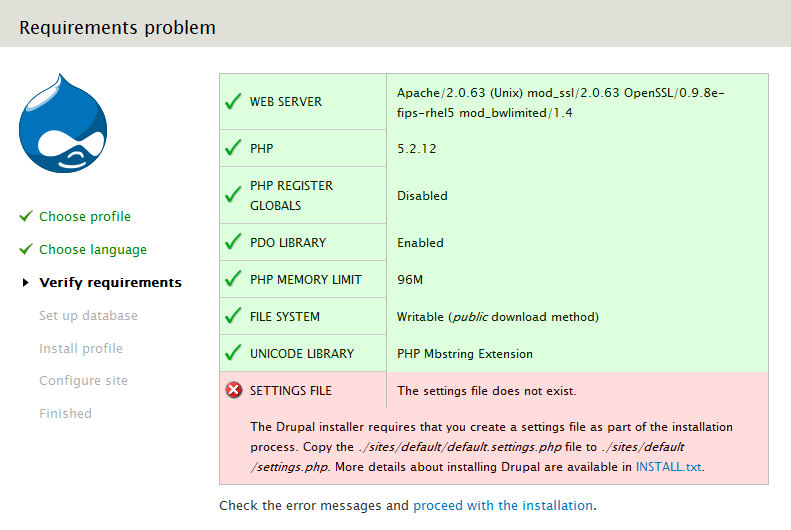
Task: Click the Disabled value
Action: 422,196
